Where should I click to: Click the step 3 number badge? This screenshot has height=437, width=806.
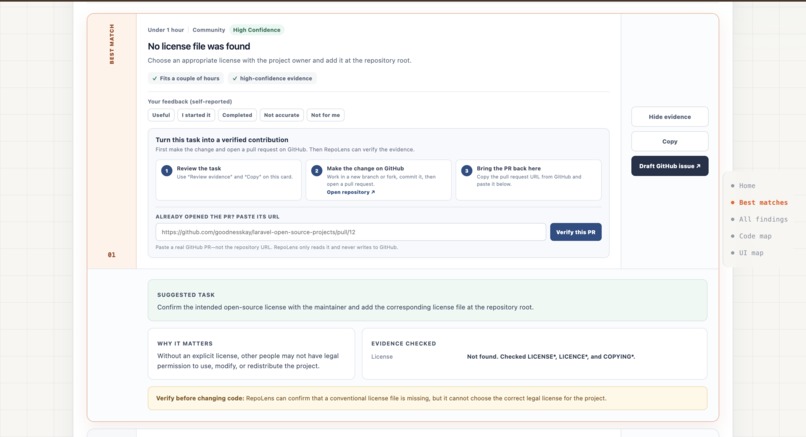[x=466, y=171]
